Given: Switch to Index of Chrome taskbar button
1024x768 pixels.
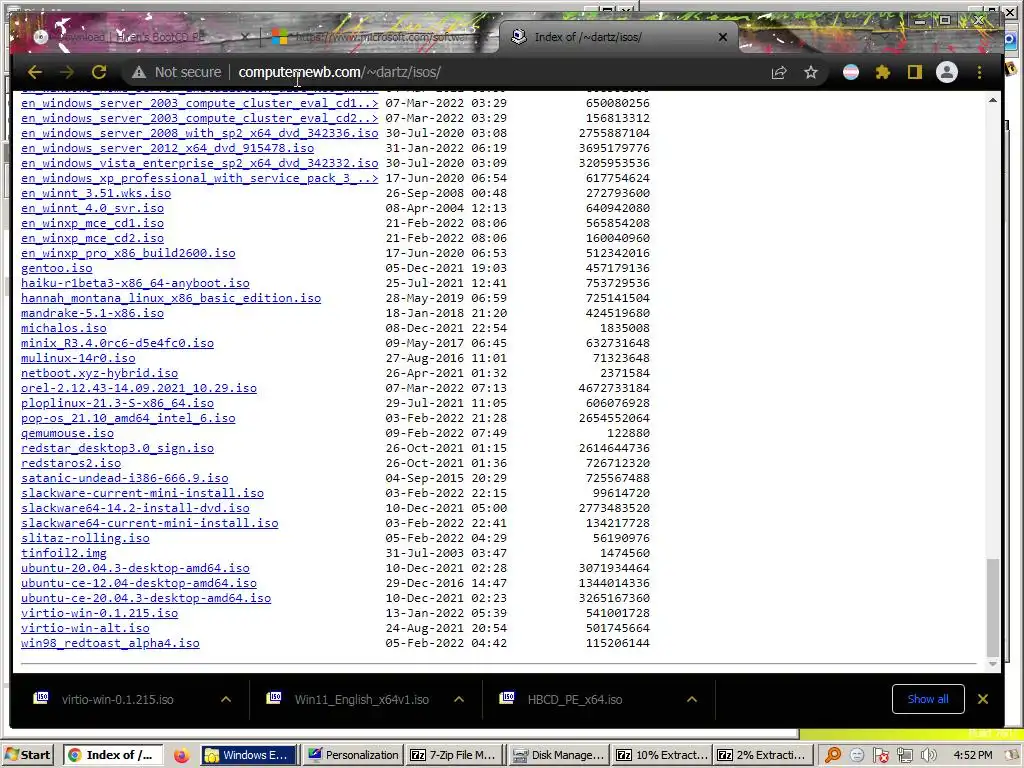Looking at the screenshot, I should click(x=112, y=755).
